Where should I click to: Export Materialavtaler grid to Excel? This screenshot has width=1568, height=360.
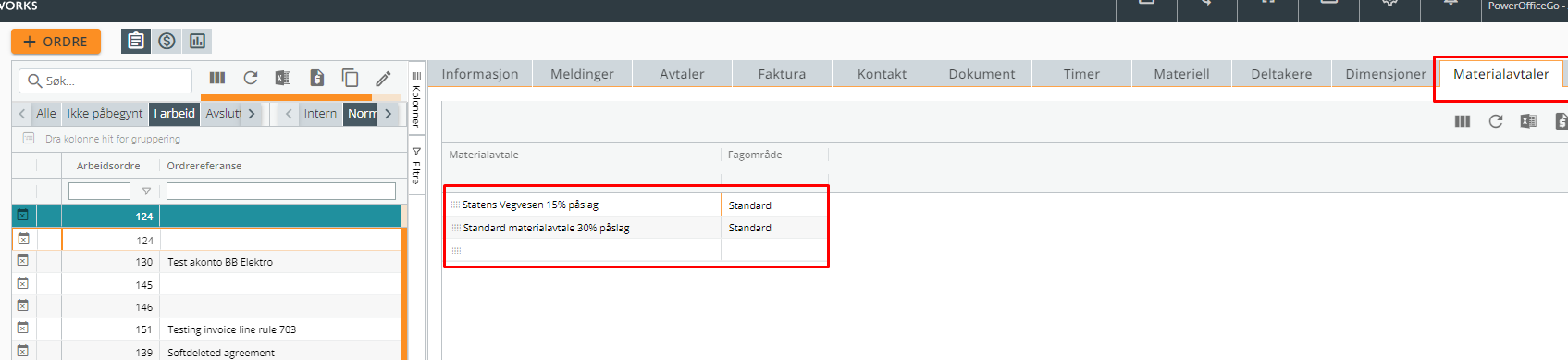[x=1528, y=121]
